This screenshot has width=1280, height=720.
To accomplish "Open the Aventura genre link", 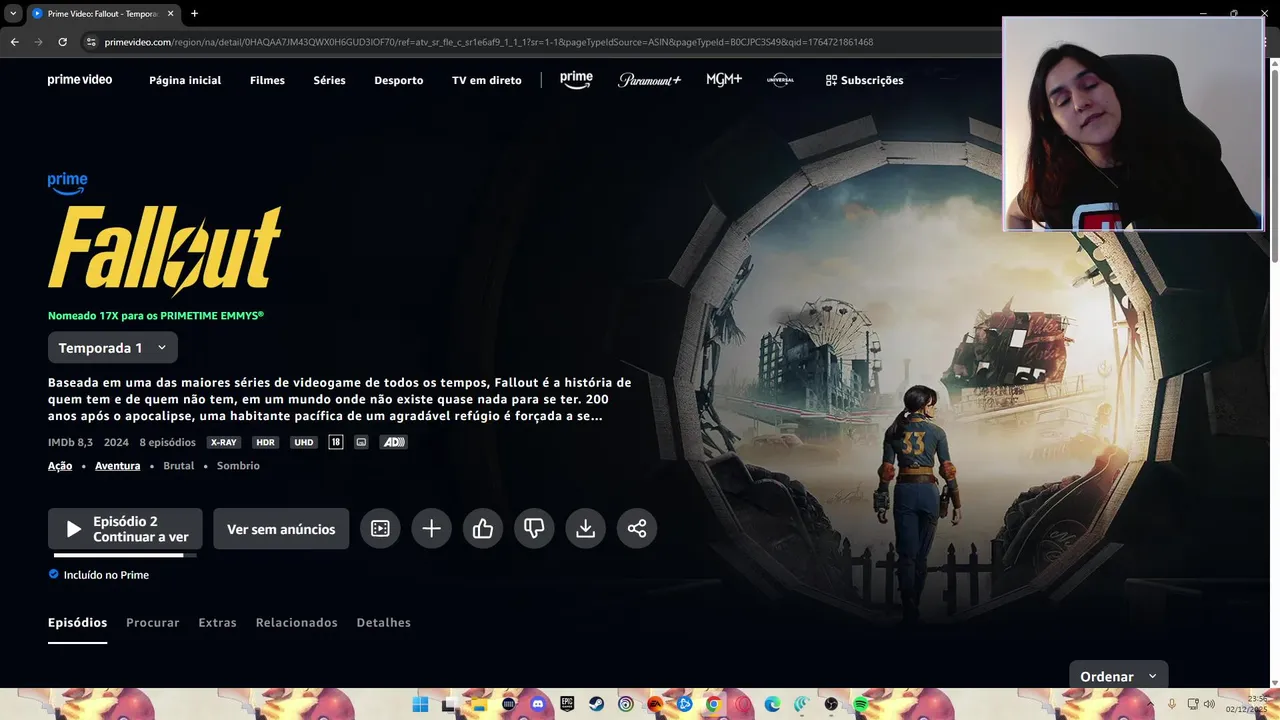I will [x=117, y=466].
